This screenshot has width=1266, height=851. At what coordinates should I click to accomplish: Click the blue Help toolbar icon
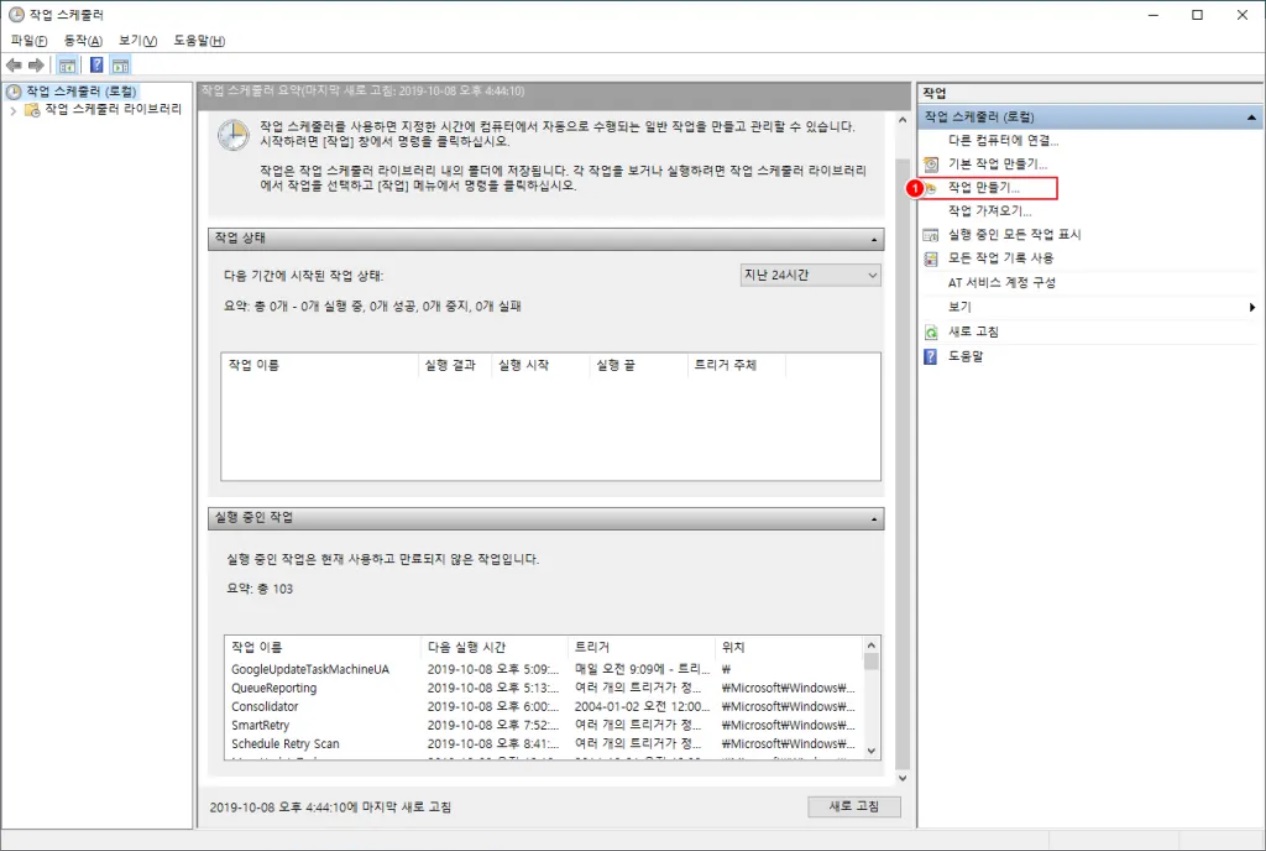point(96,65)
